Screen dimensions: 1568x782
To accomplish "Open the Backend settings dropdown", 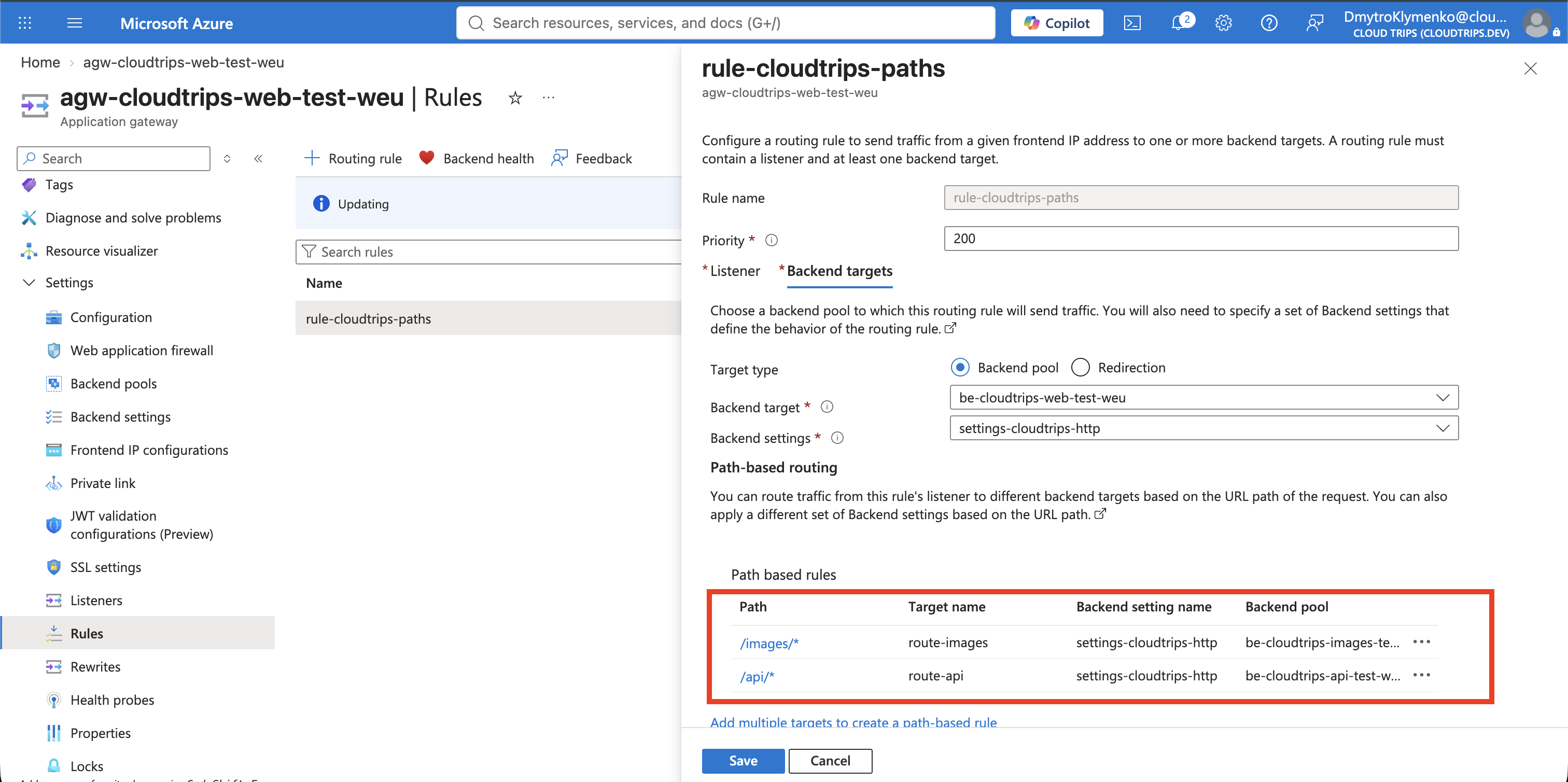I will pos(1204,428).
